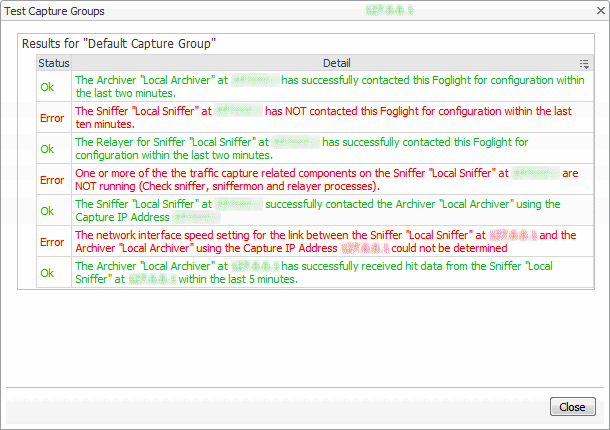The width and height of the screenshot is (610, 430).
Task: Select Ok status for Archiver configuration row
Action: (47, 87)
